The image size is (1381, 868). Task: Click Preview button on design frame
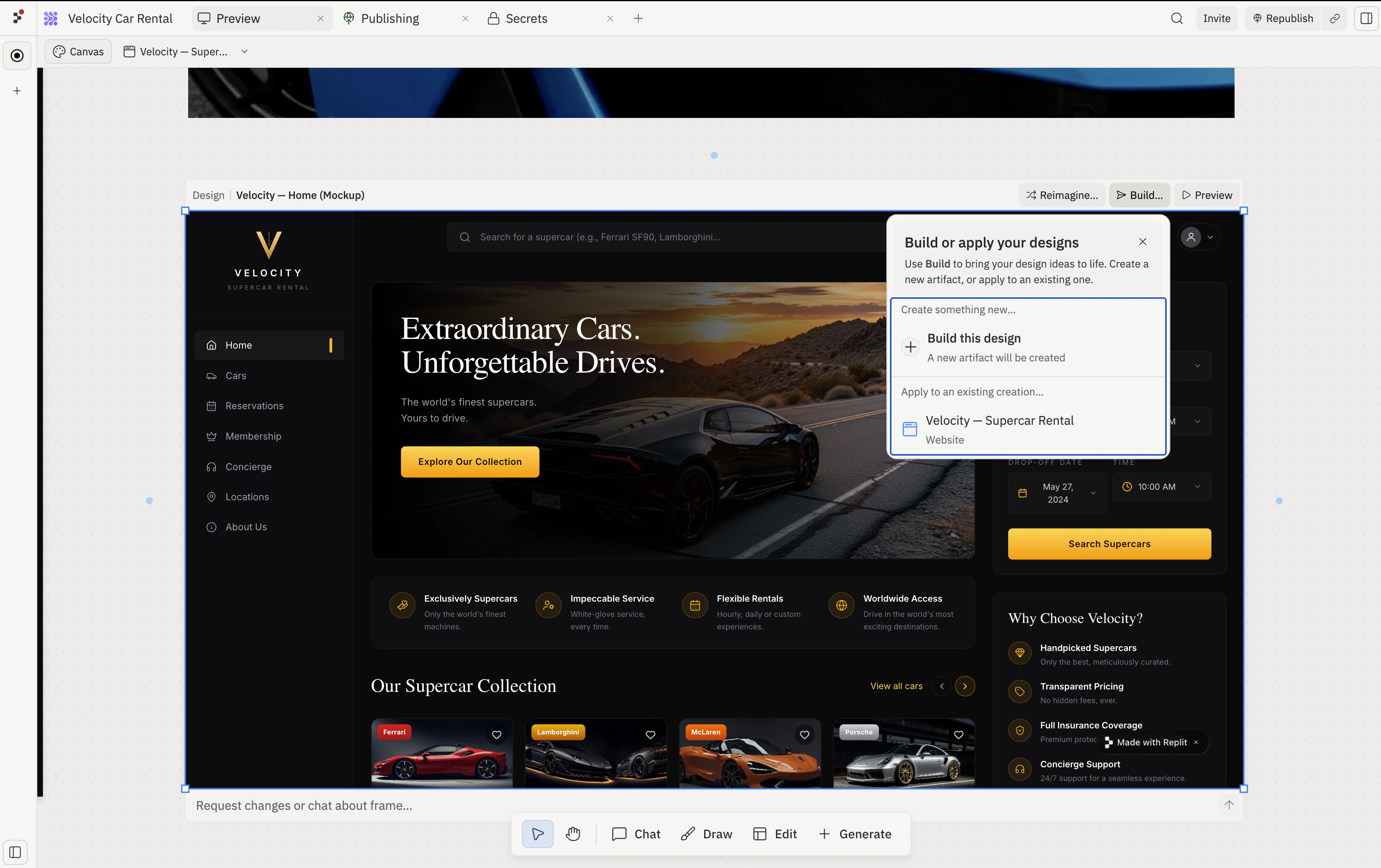[1206, 195]
